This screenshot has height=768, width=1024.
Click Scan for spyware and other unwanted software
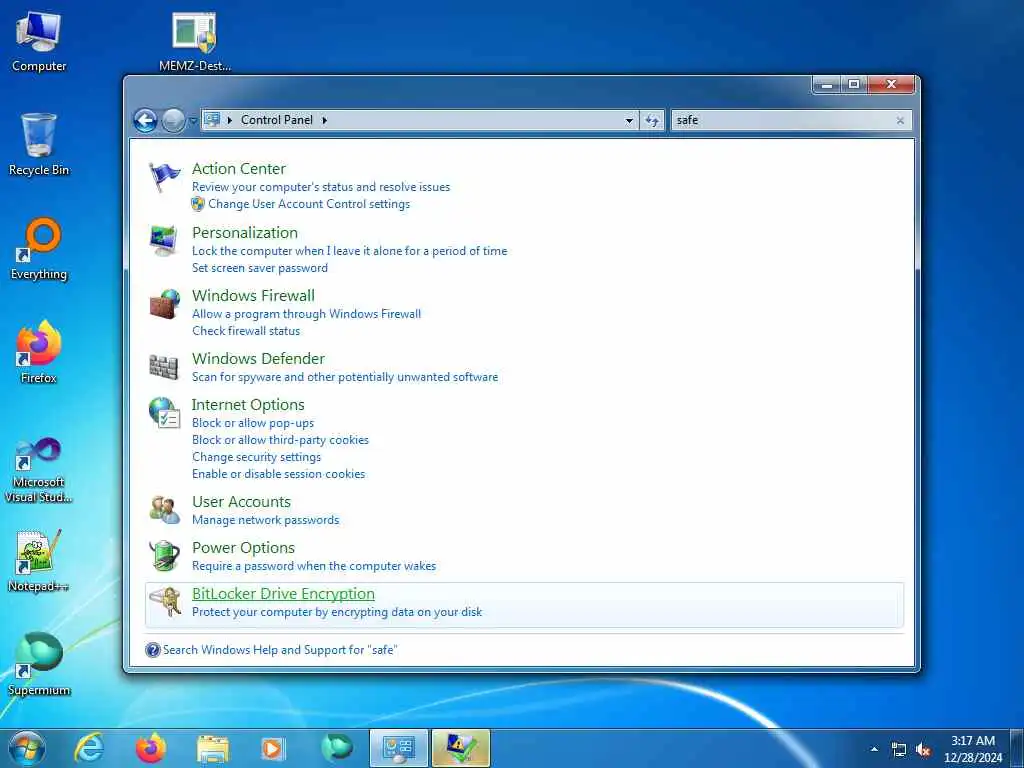coord(345,377)
